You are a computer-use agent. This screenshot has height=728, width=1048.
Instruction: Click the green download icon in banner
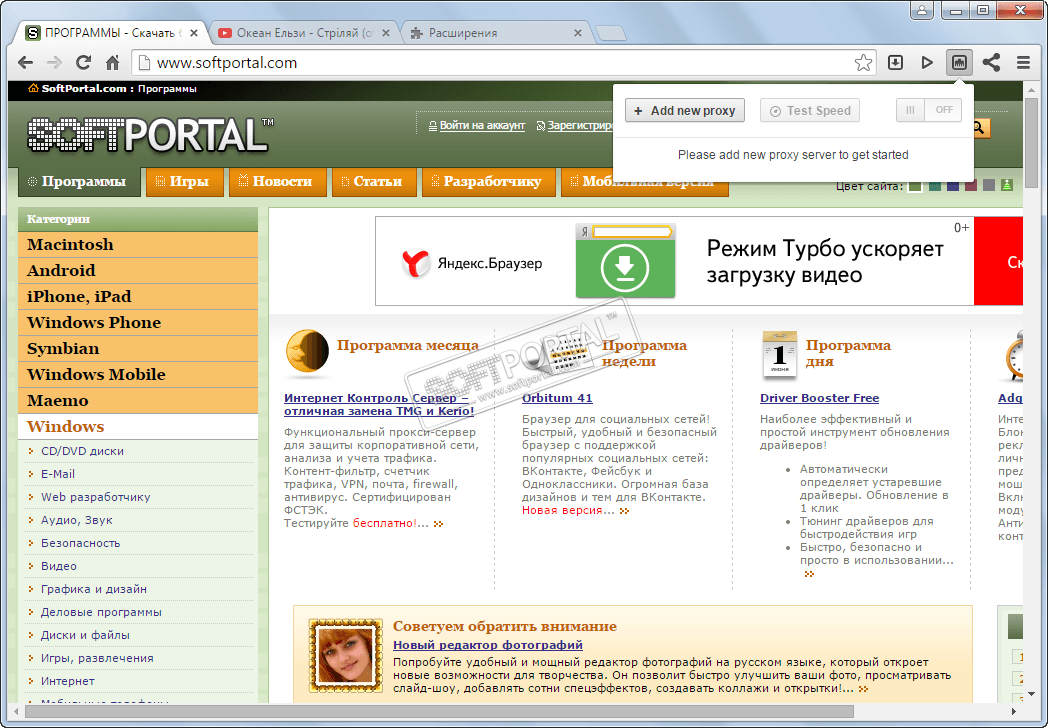(x=625, y=267)
